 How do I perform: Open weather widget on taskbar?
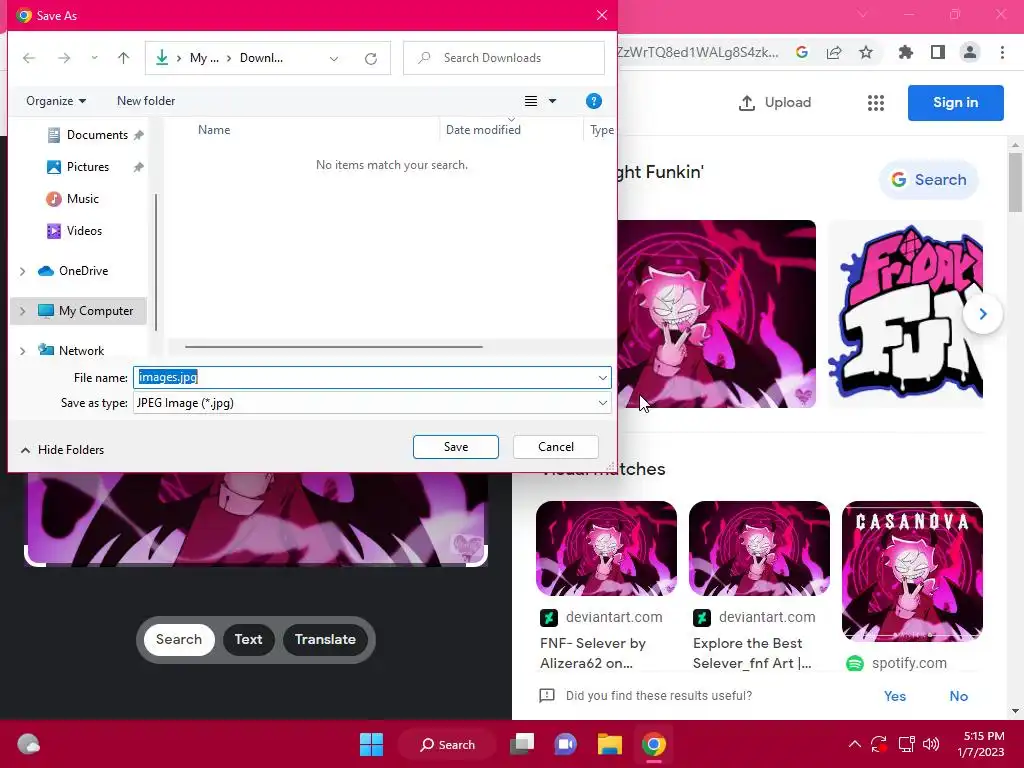[28, 744]
